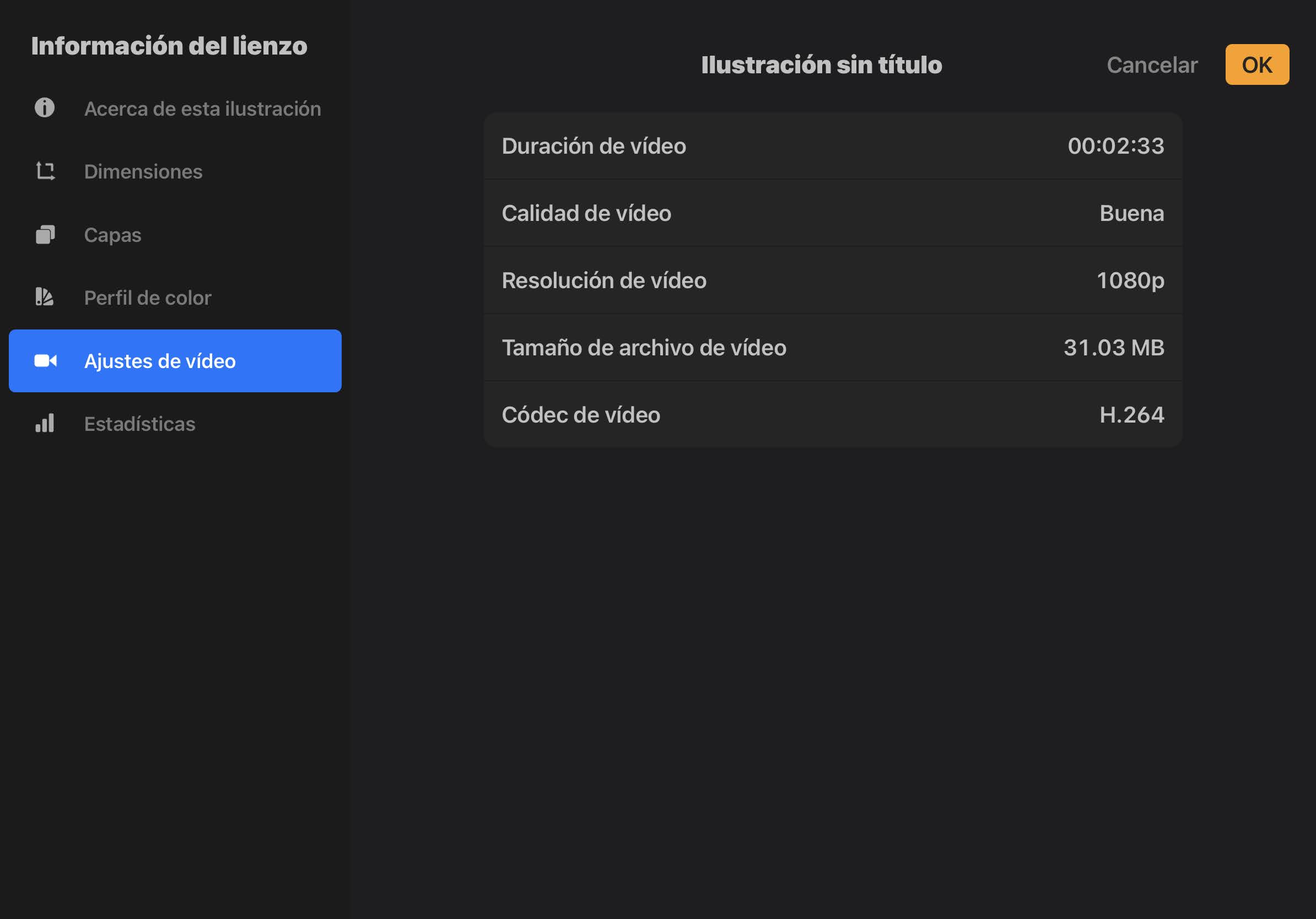1316x919 pixels.
Task: Click the Estadísticas bar chart icon
Action: pos(45,423)
